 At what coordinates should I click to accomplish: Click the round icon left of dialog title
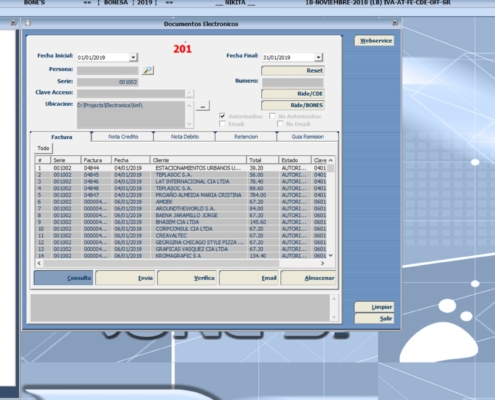pos(28,23)
